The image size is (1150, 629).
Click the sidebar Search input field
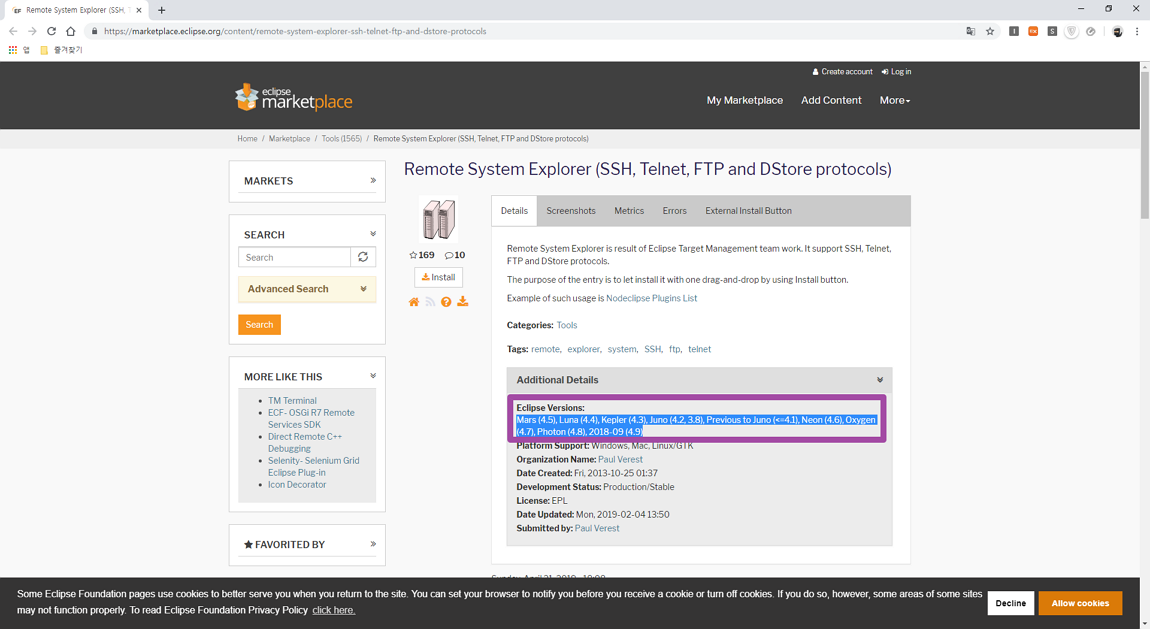294,257
